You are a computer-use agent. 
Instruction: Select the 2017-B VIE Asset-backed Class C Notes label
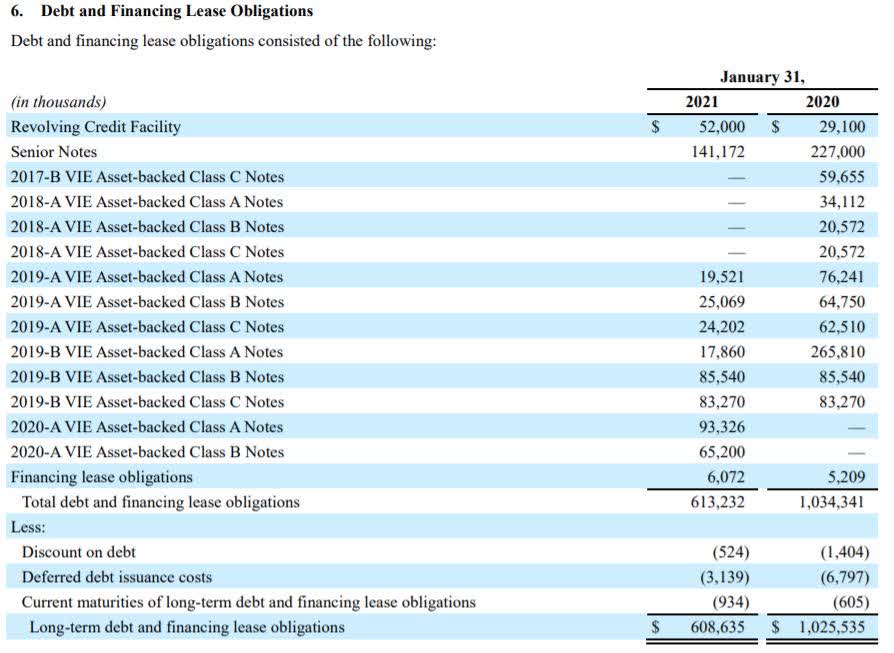point(147,177)
